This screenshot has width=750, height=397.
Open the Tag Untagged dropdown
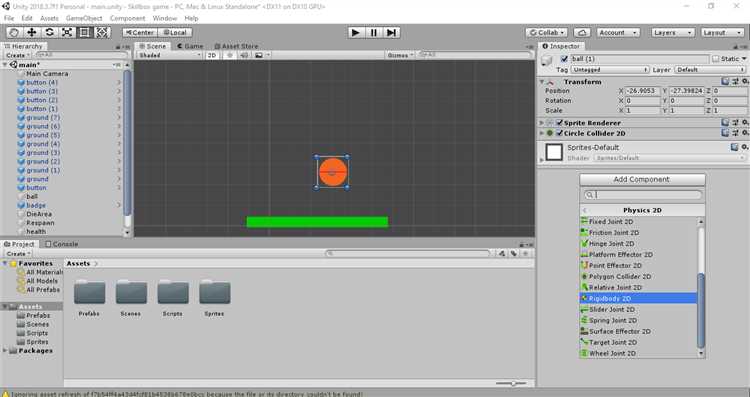click(610, 70)
